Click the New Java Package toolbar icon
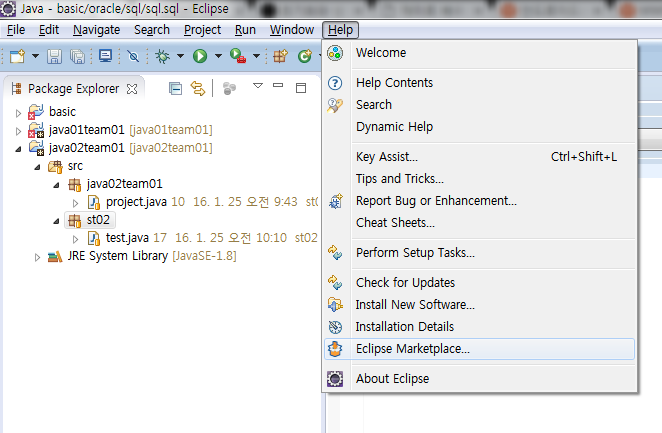This screenshot has width=662, height=433. pyautogui.click(x=280, y=56)
